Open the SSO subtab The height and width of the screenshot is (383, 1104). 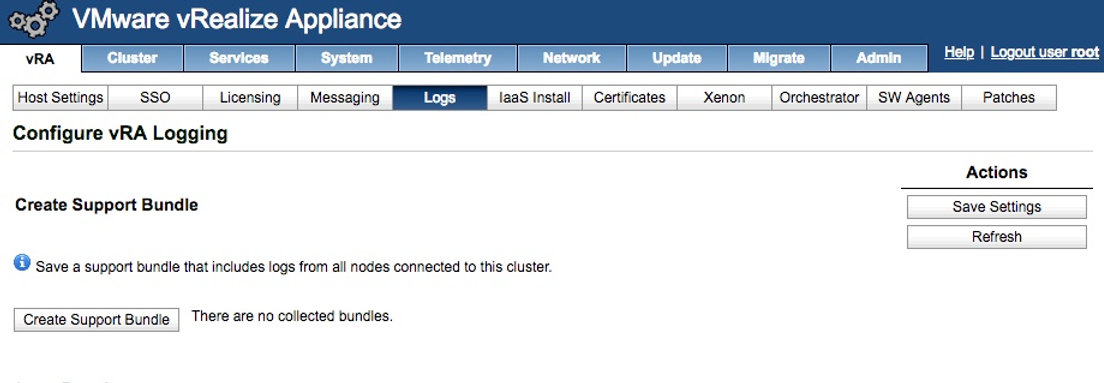pos(155,98)
